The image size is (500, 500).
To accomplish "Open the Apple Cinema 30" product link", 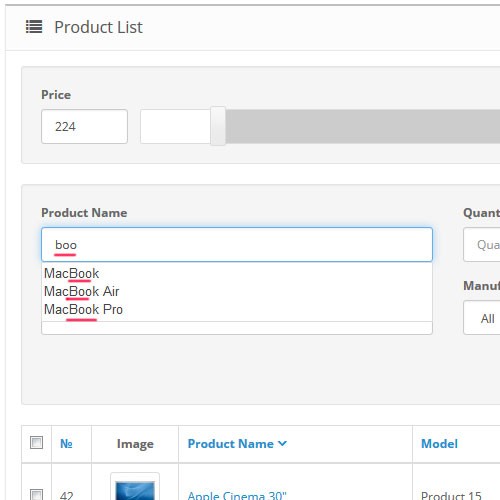I will 237,495.
